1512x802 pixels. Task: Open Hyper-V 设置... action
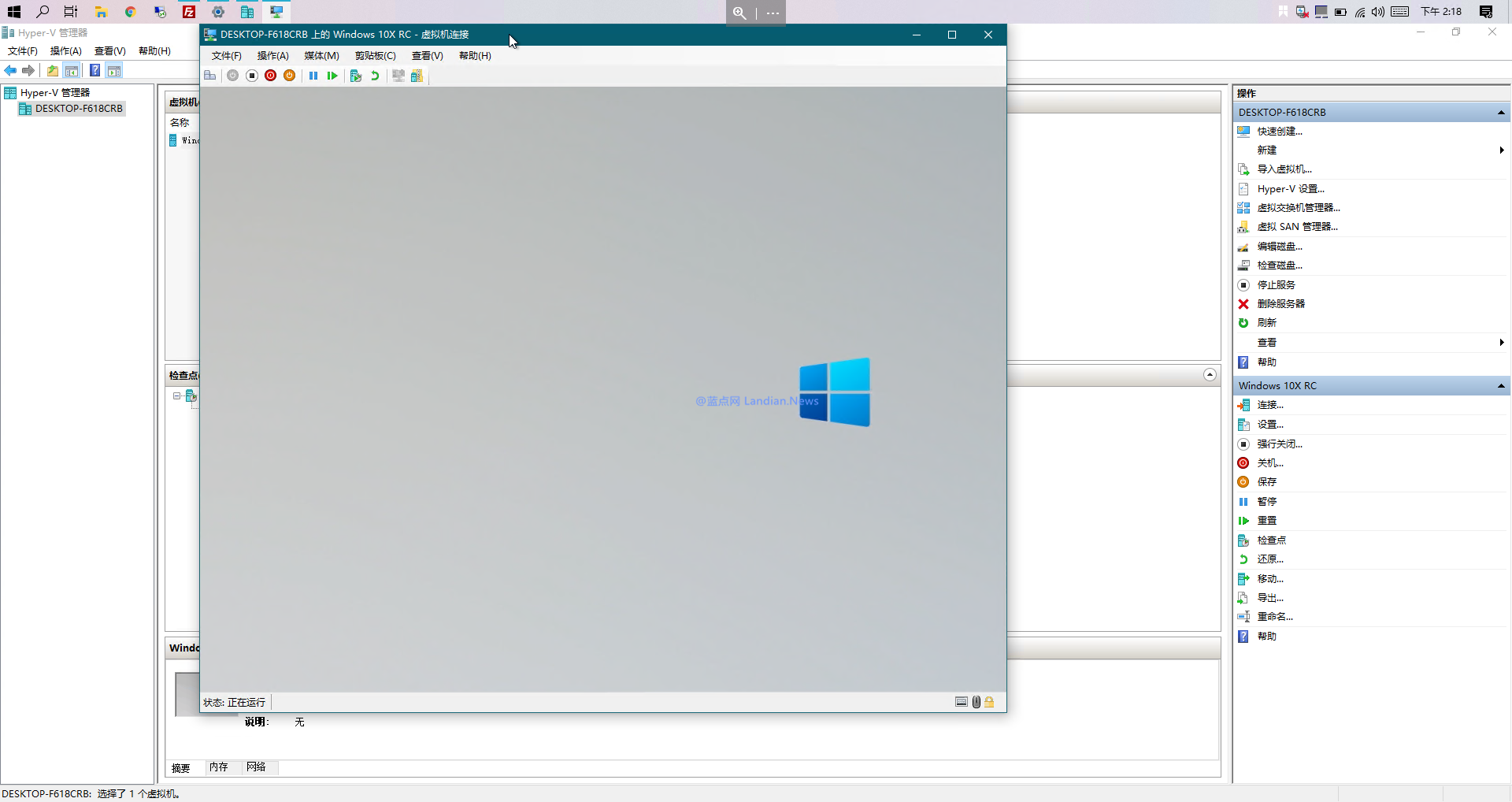(1291, 189)
